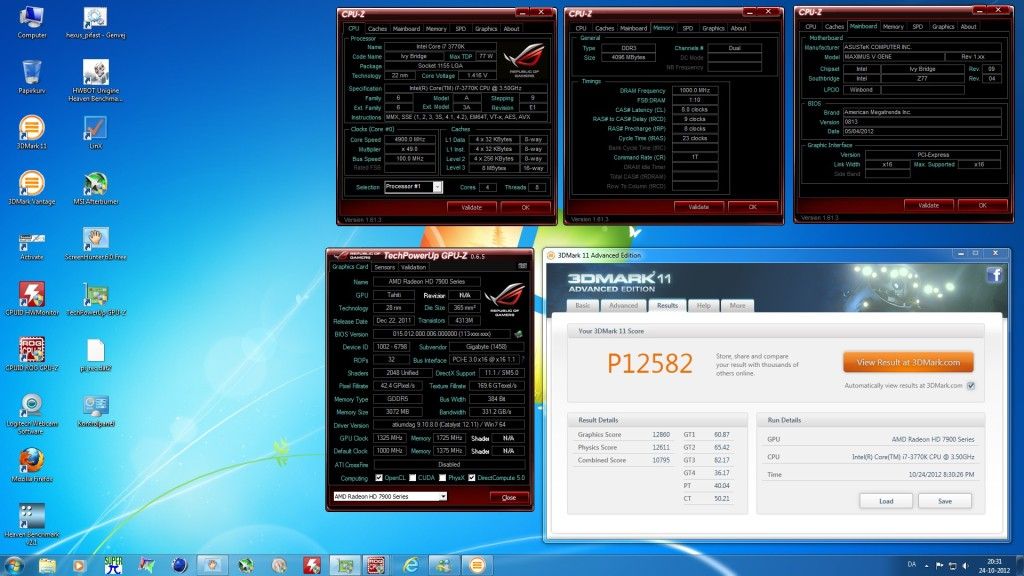Open the ScreenHunter 6.0 Free shortcut
Image resolution: width=1024 pixels, height=576 pixels.
pos(95,244)
